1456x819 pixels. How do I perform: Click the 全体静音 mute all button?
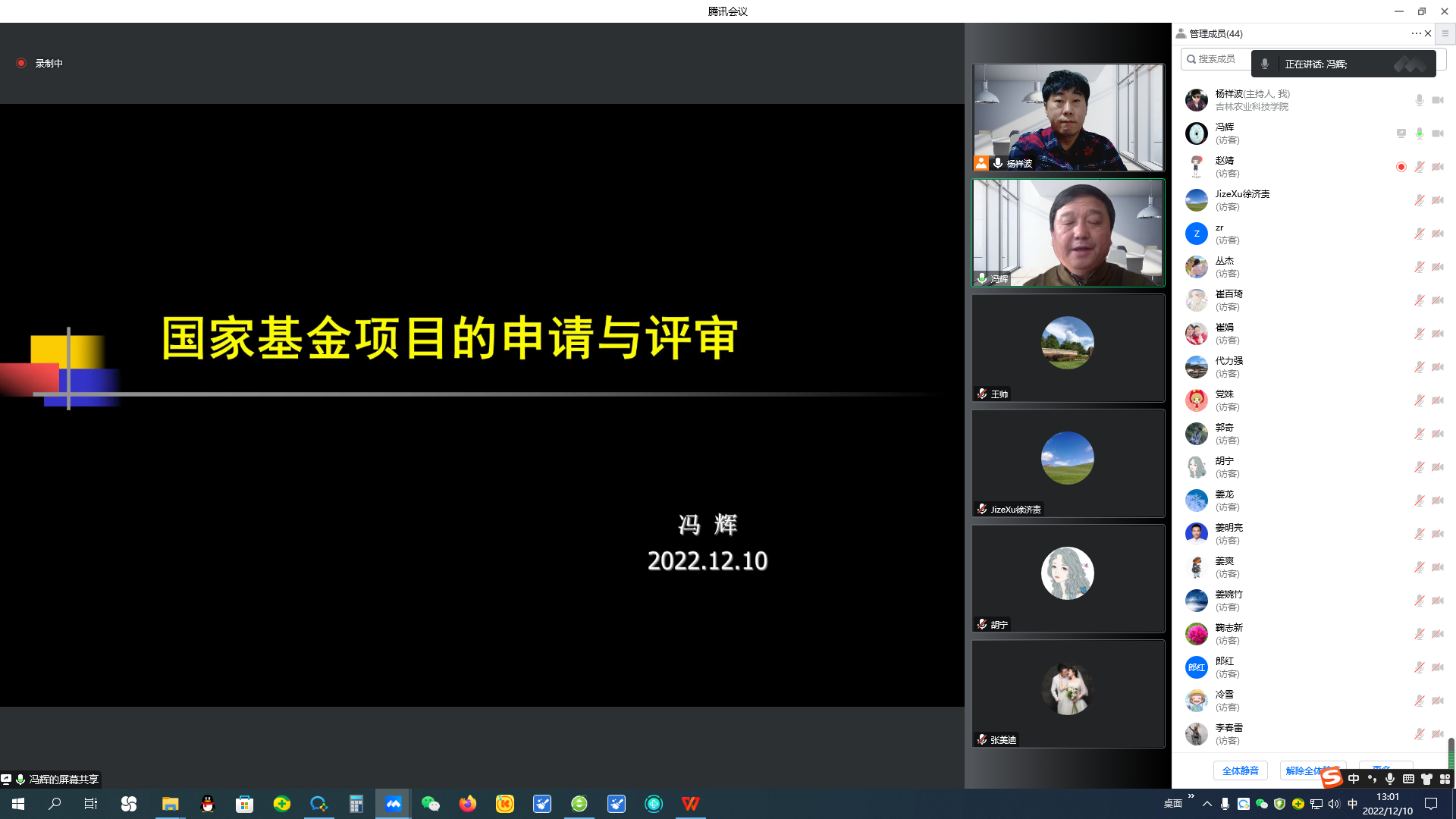[x=1240, y=770]
